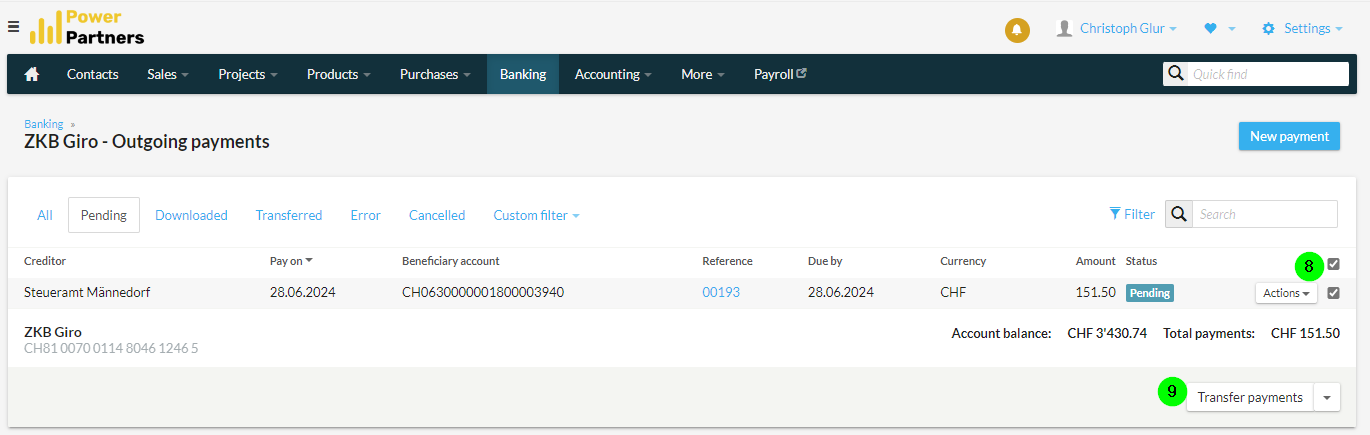This screenshot has width=1370, height=435.
Task: Open Contacts in the navigation bar
Action: coord(93,74)
